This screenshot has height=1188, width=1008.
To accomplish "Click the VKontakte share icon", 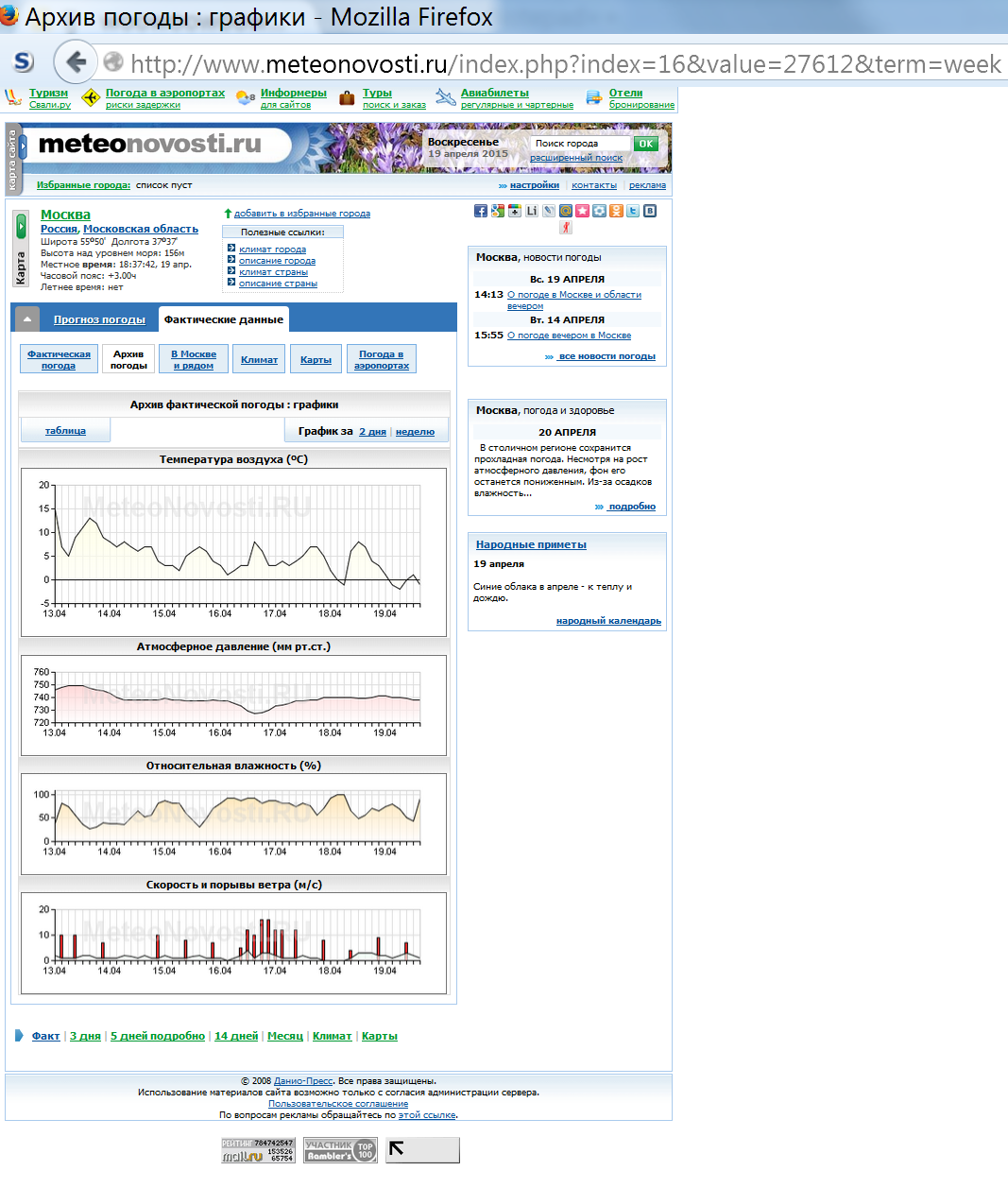I will click(650, 211).
